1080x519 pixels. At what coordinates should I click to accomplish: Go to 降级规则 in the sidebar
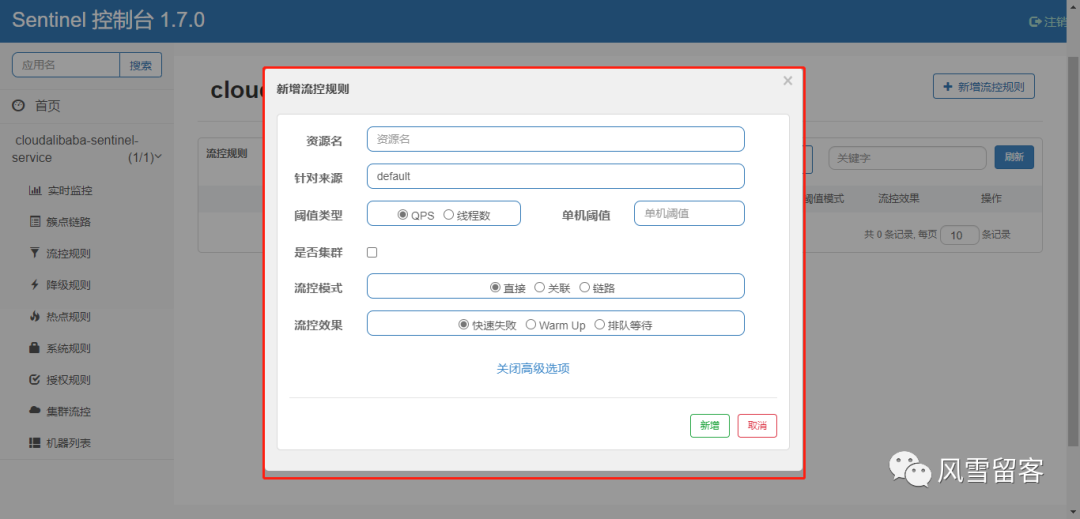coord(68,286)
